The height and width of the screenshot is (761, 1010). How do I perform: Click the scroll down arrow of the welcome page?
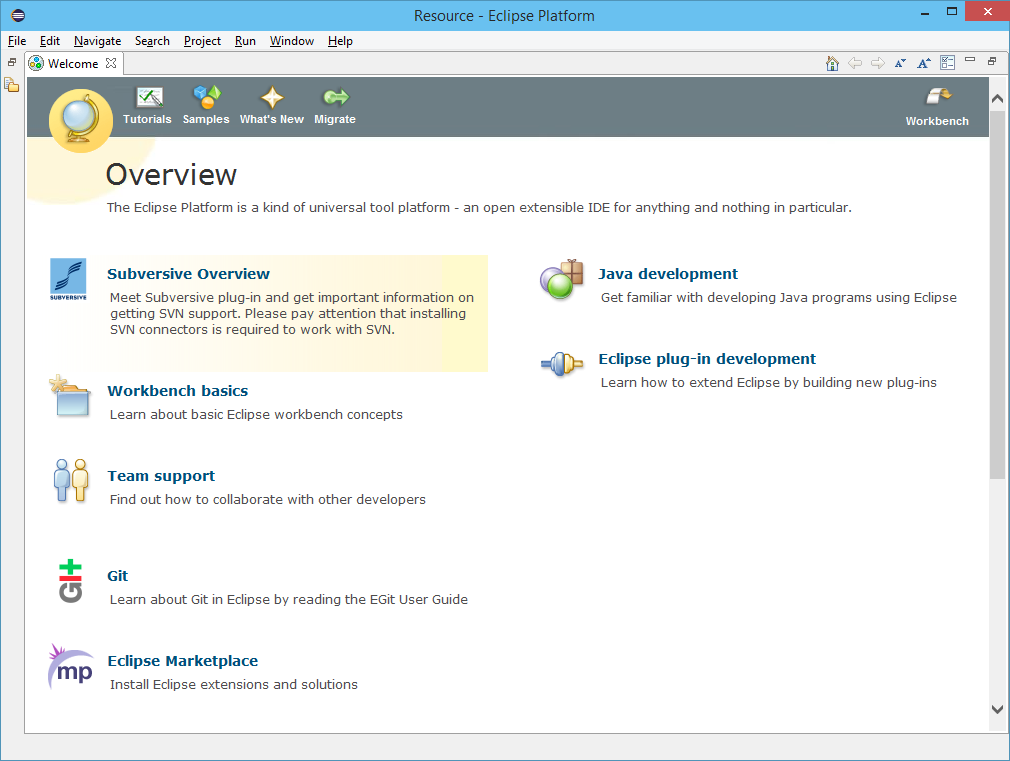point(997,709)
